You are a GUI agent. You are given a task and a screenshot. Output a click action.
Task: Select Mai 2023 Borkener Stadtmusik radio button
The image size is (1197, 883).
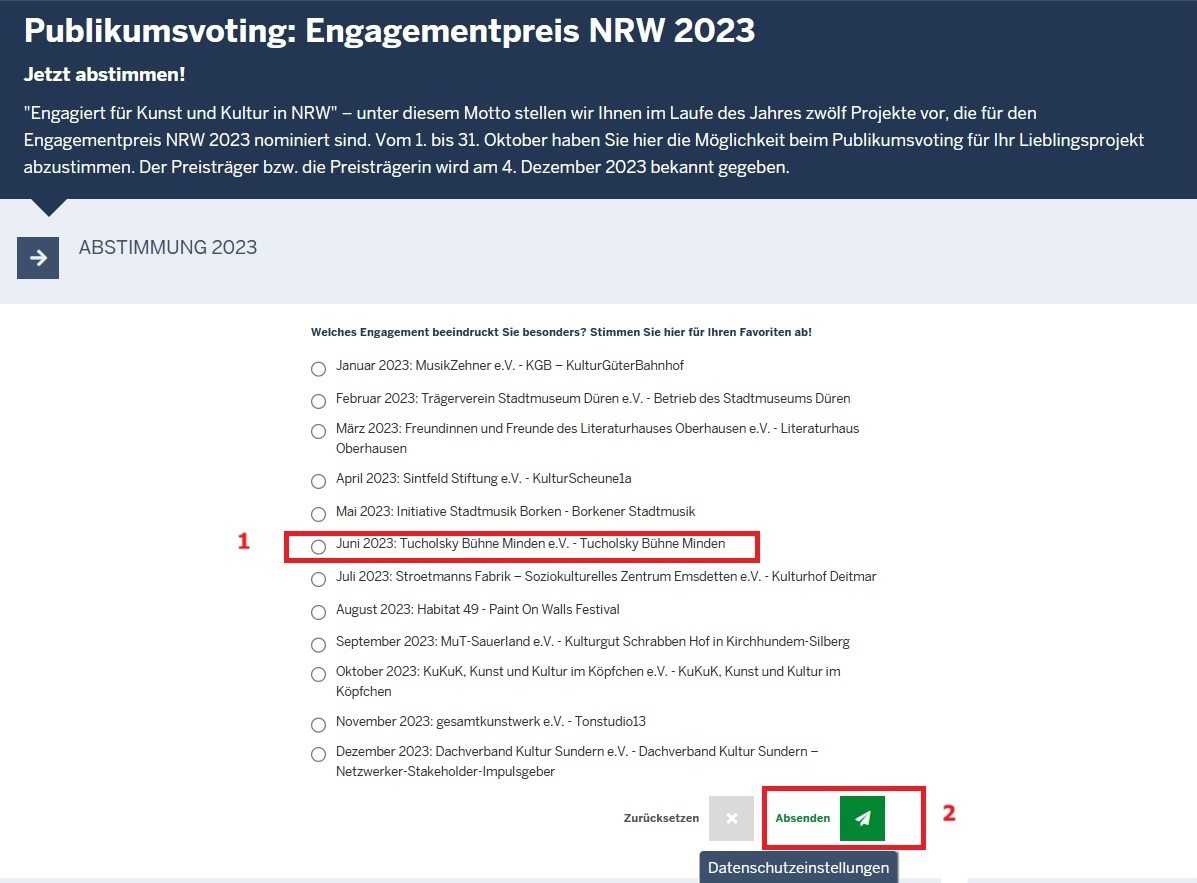click(318, 514)
